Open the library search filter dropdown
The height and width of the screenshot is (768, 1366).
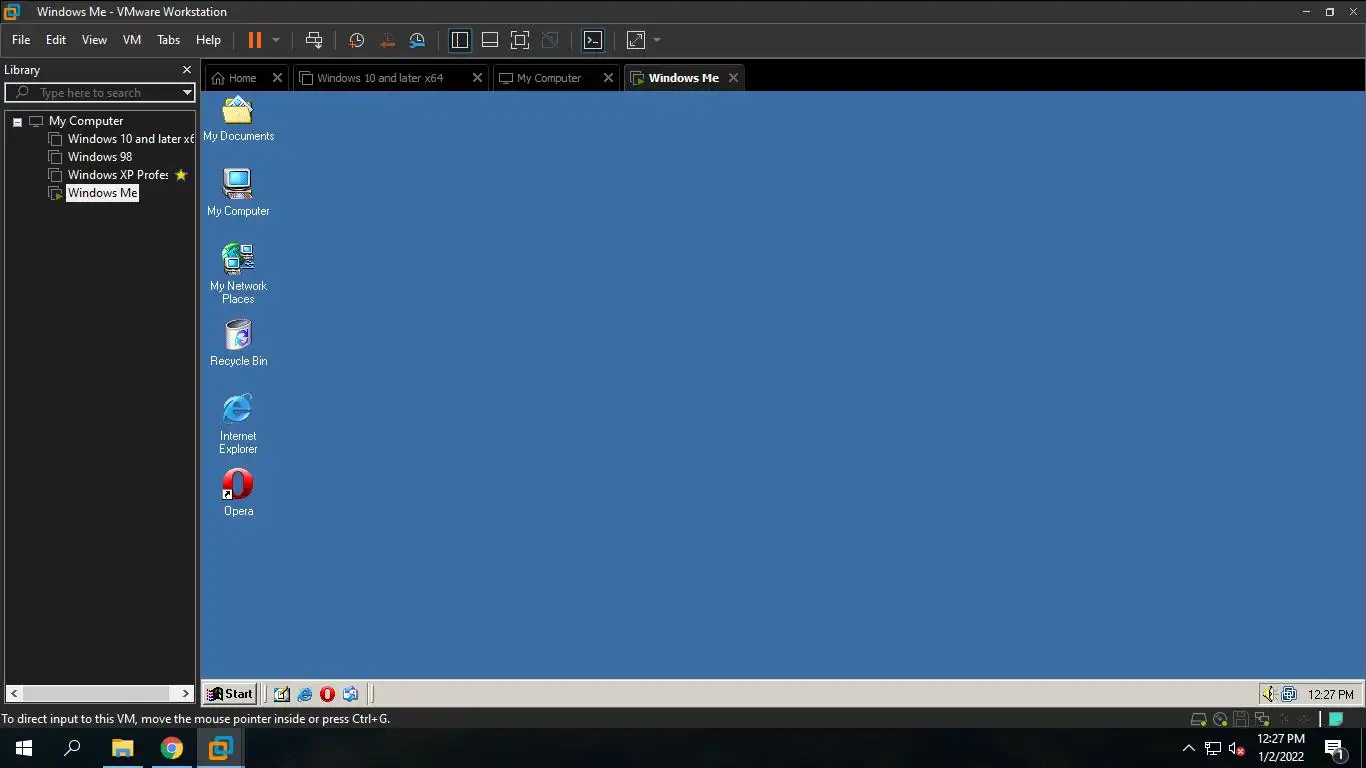pyautogui.click(x=187, y=93)
